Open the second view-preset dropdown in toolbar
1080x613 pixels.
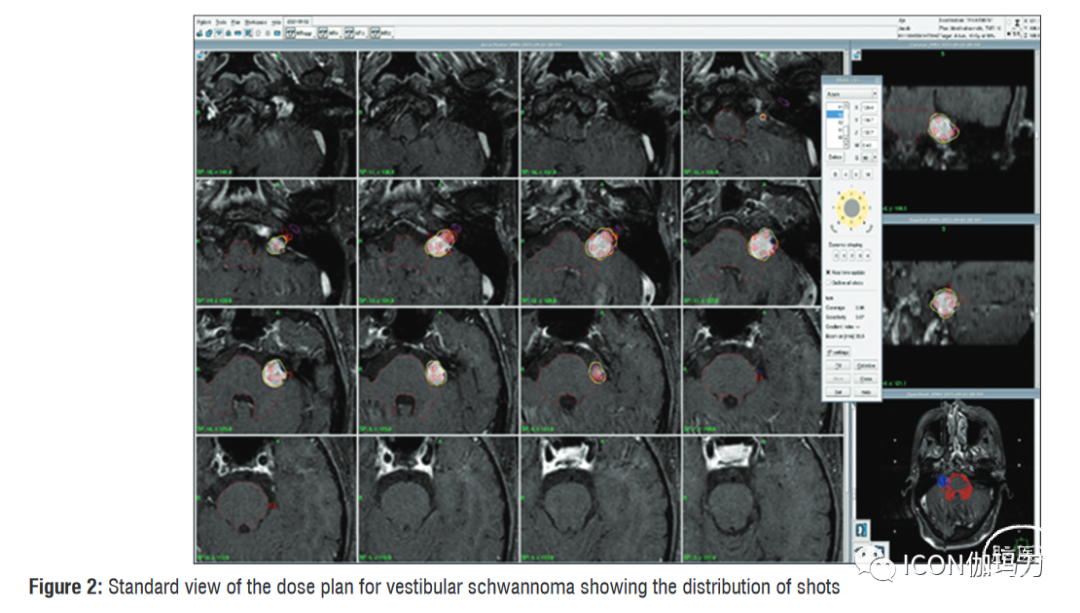click(329, 32)
